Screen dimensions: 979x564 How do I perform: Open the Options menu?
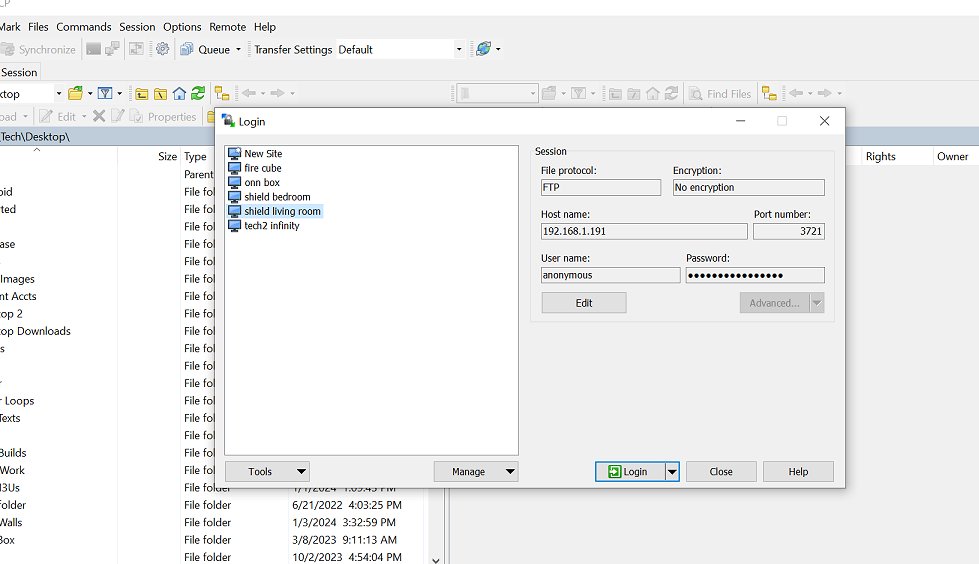tap(182, 27)
